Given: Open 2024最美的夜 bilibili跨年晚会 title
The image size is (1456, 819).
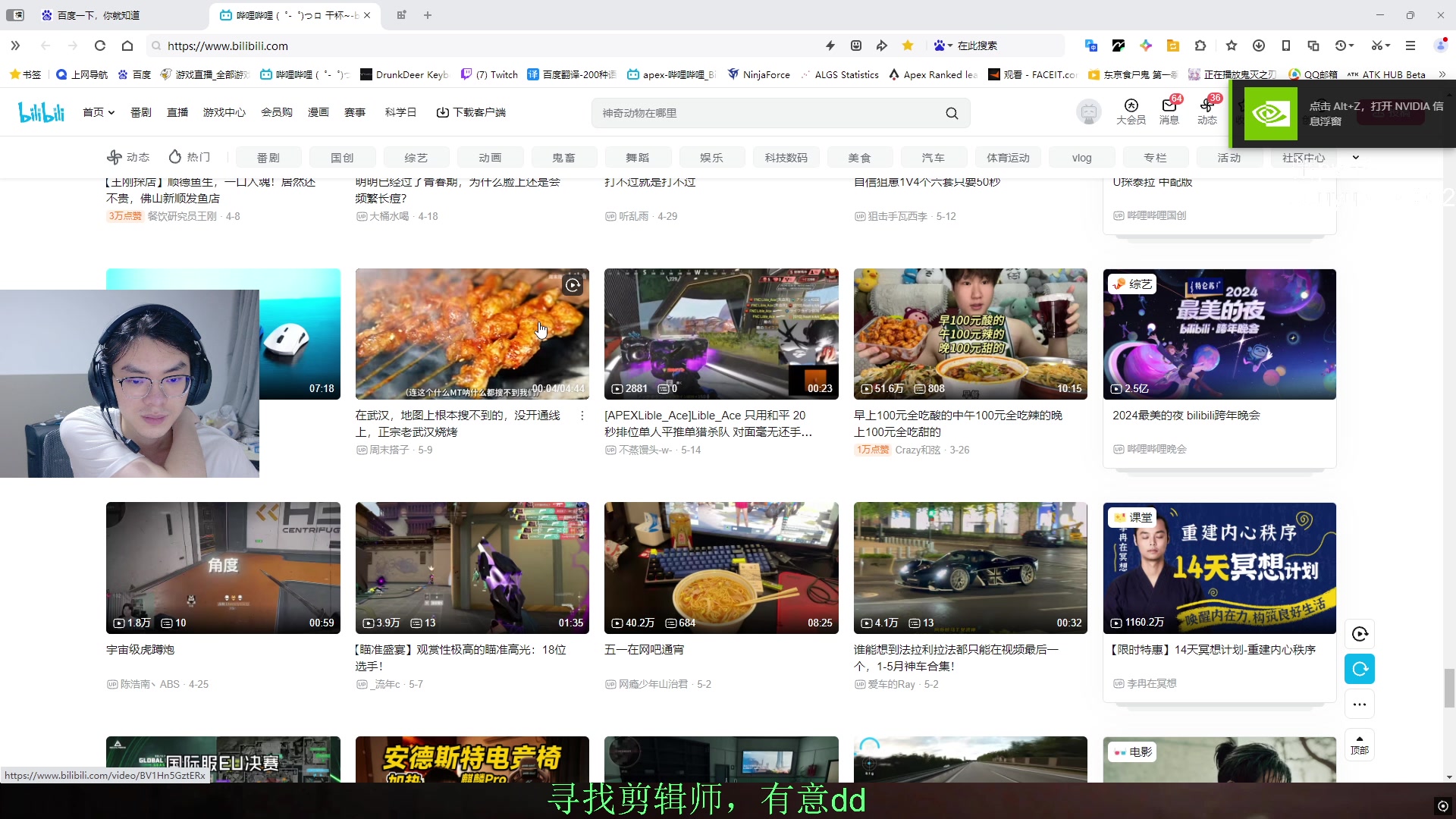Looking at the screenshot, I should point(1186,416).
